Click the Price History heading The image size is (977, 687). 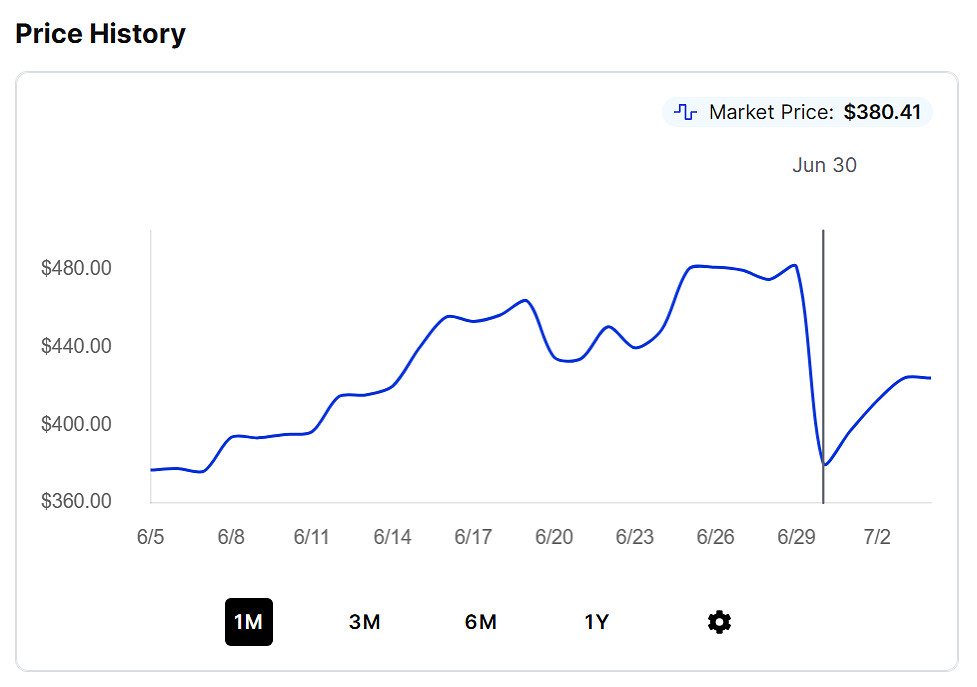tap(100, 33)
